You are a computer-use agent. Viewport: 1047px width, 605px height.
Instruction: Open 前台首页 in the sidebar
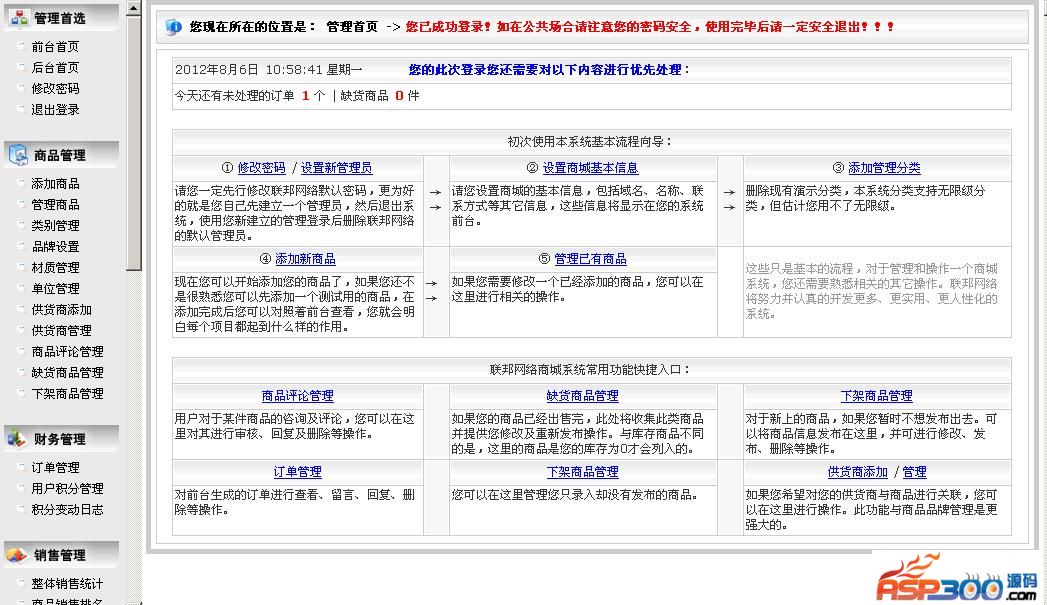point(55,47)
